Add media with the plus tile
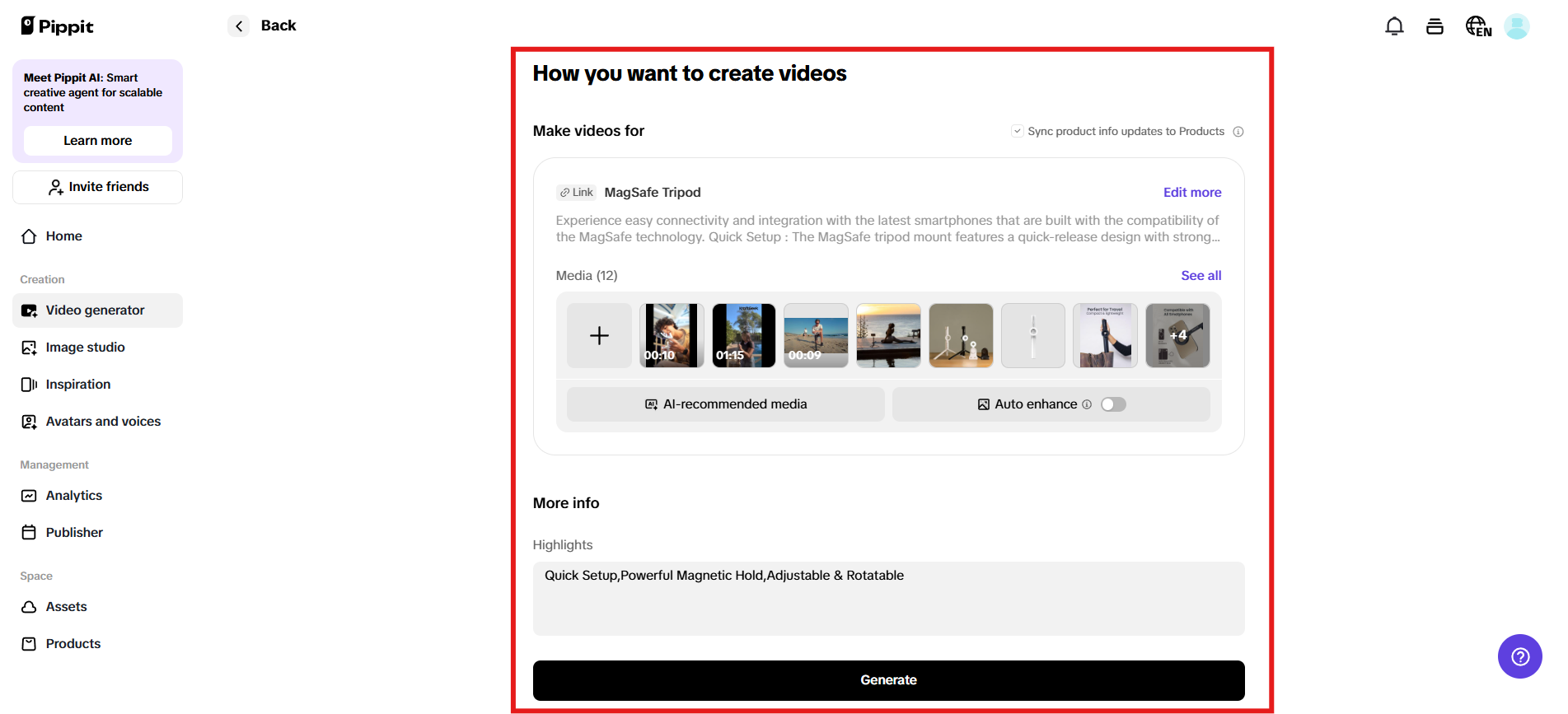The height and width of the screenshot is (714, 1568). point(599,335)
